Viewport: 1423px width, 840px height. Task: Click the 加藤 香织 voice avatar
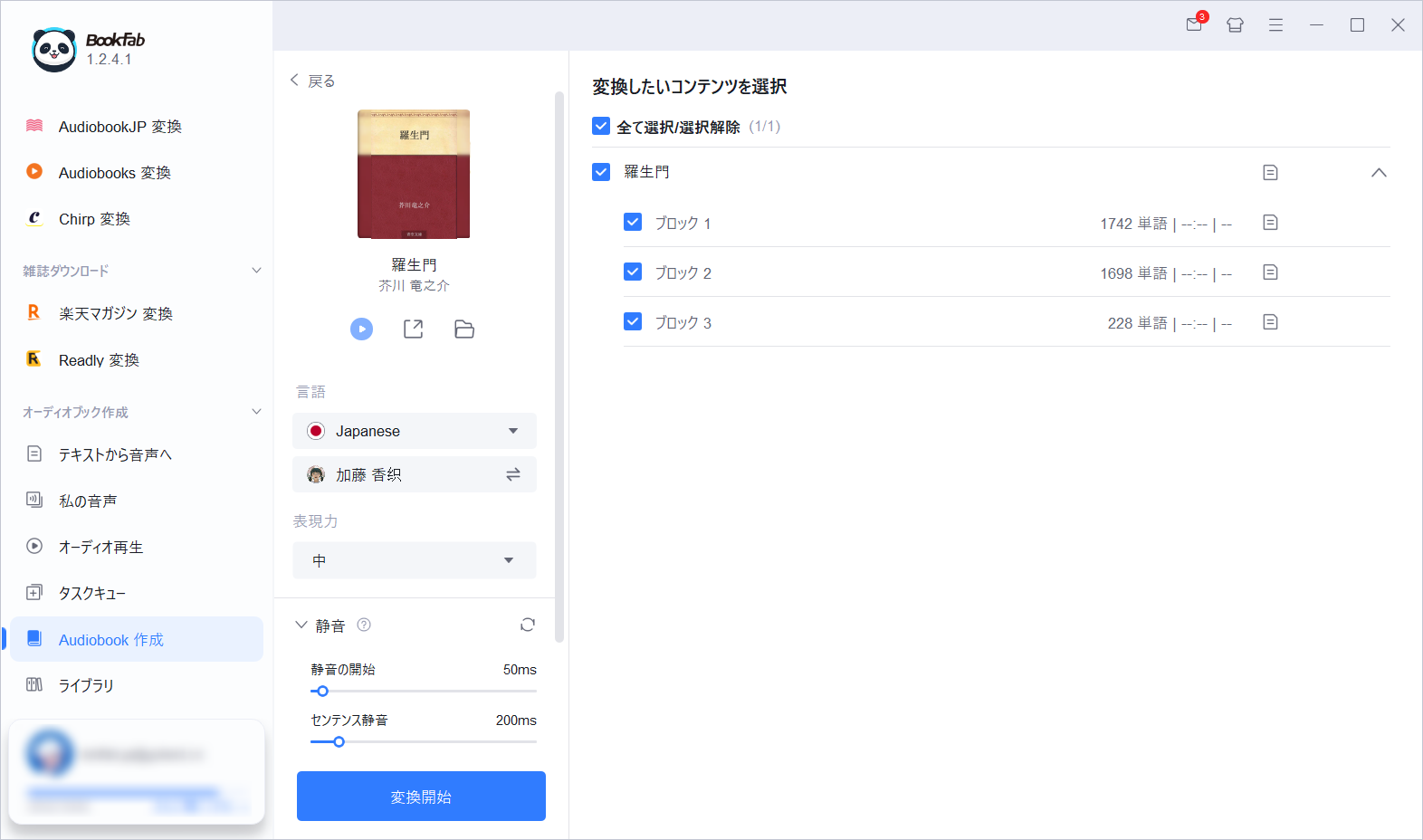(316, 474)
